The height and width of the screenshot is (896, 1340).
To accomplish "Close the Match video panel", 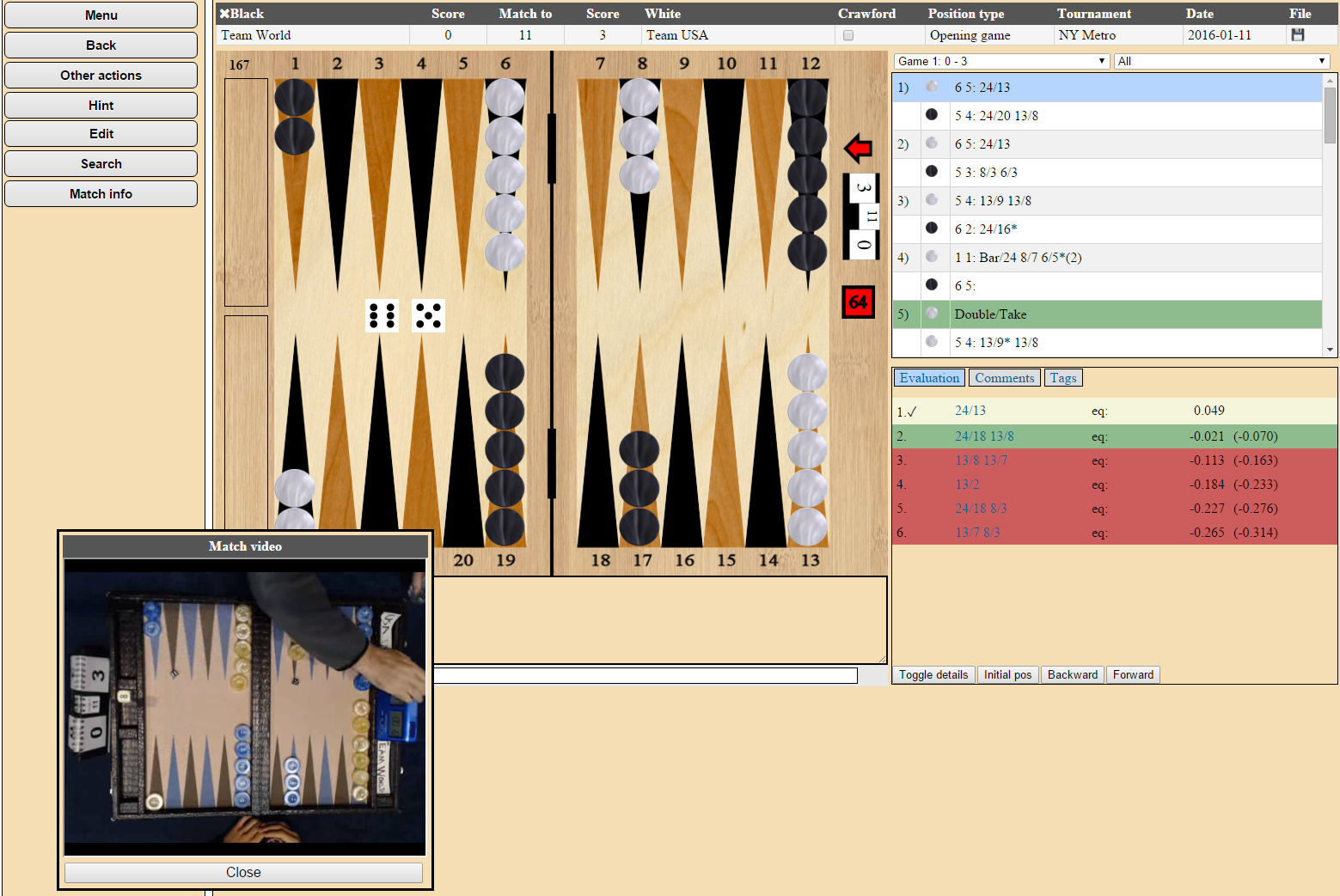I will tap(243, 872).
